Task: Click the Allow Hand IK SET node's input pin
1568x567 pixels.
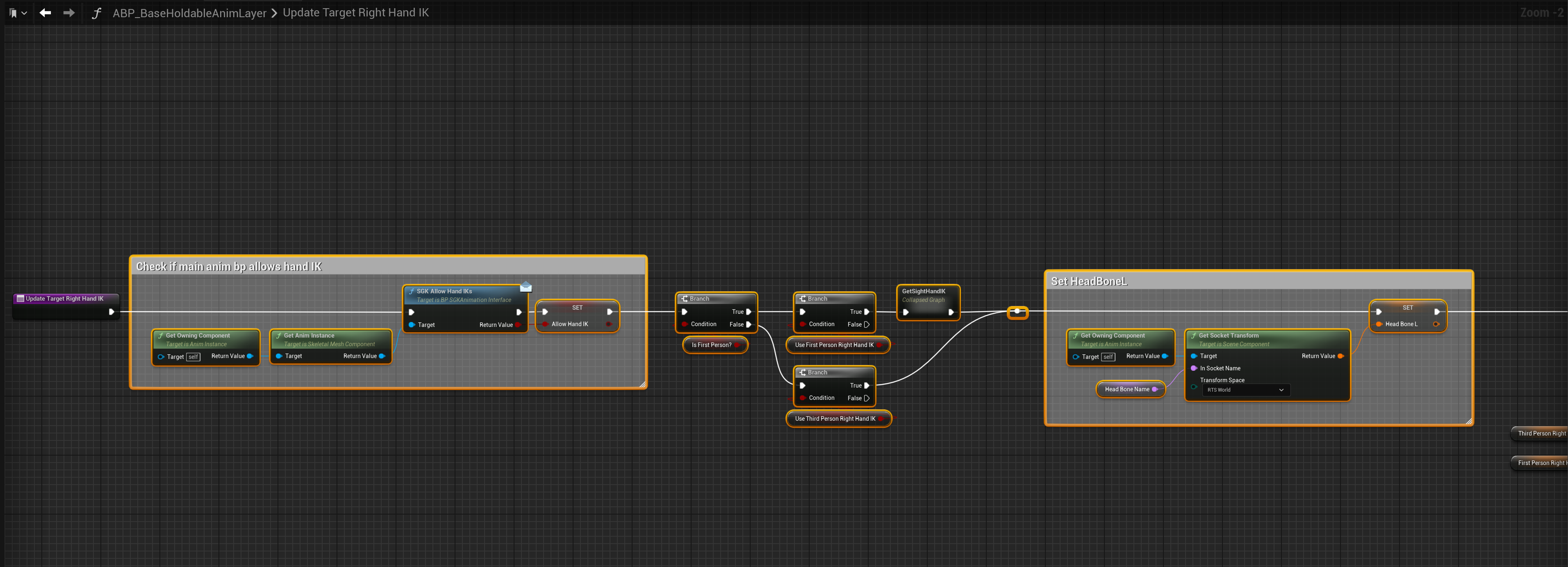Action: click(x=545, y=324)
